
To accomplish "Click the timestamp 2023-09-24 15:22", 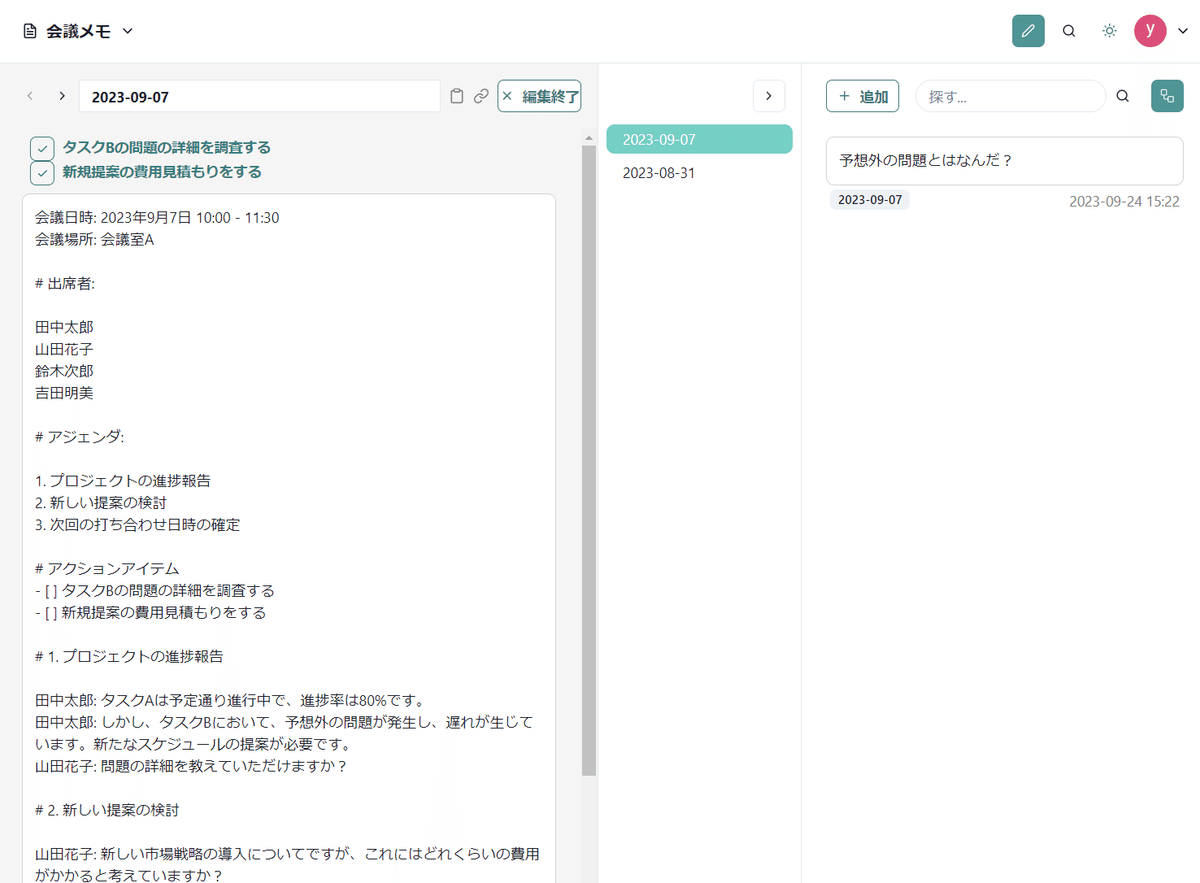I will pyautogui.click(x=1124, y=201).
